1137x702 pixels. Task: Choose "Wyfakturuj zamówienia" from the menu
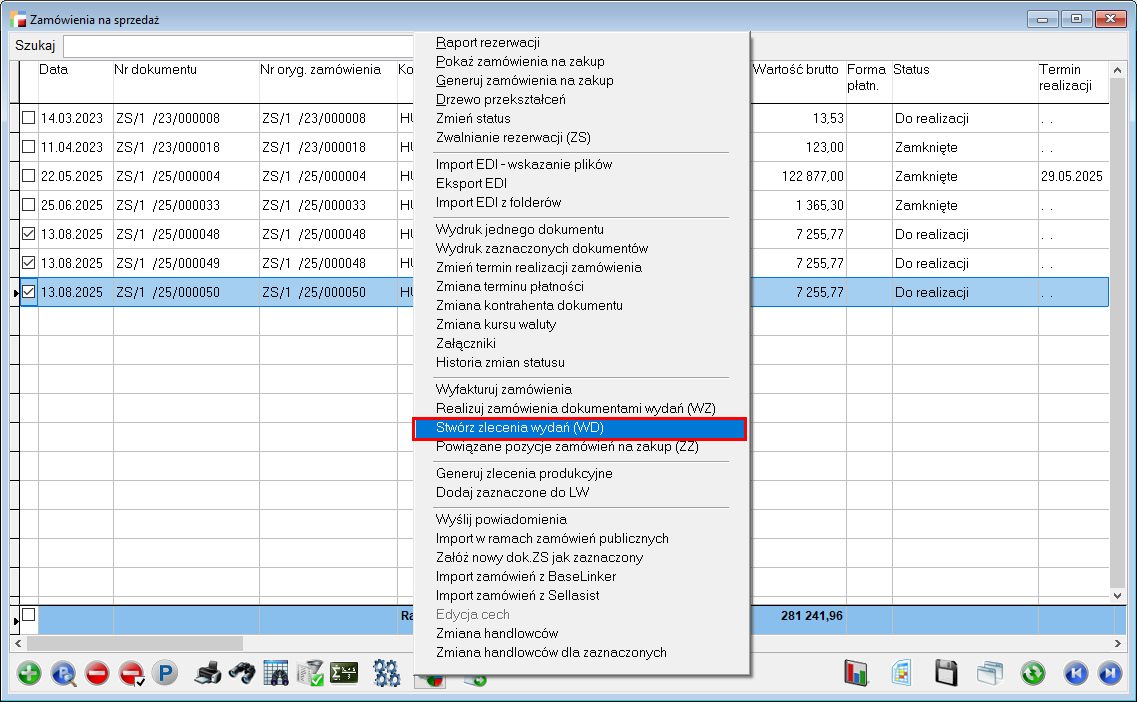pyautogui.click(x=503, y=389)
